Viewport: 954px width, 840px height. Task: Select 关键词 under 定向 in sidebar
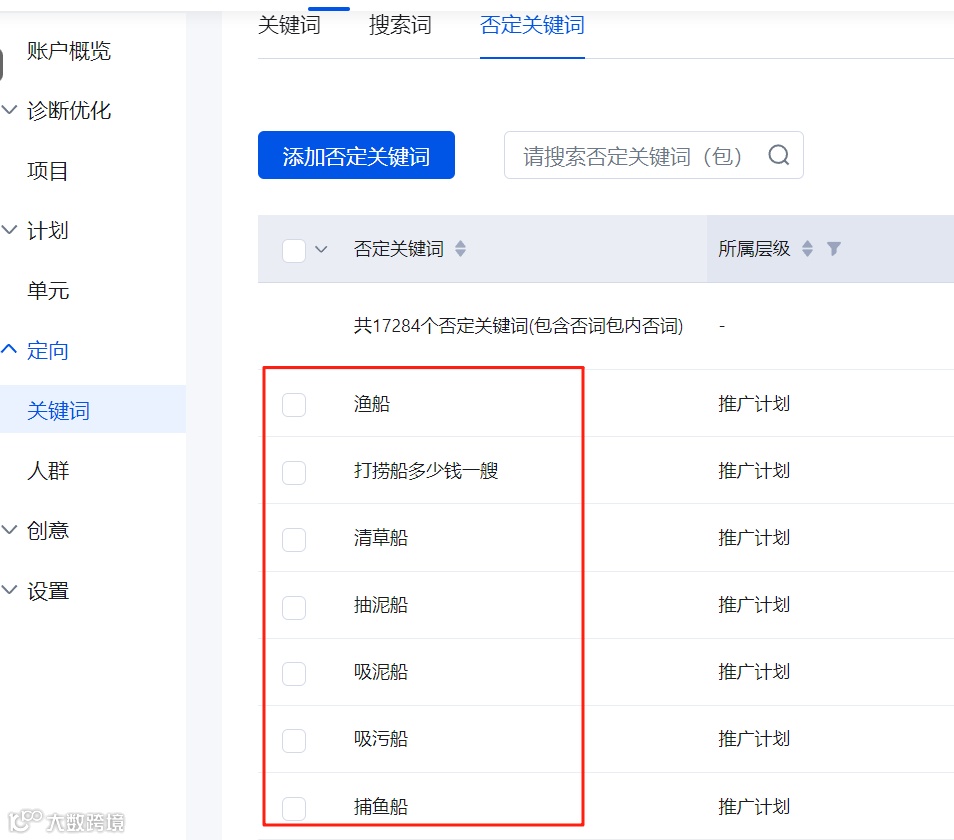[x=58, y=411]
